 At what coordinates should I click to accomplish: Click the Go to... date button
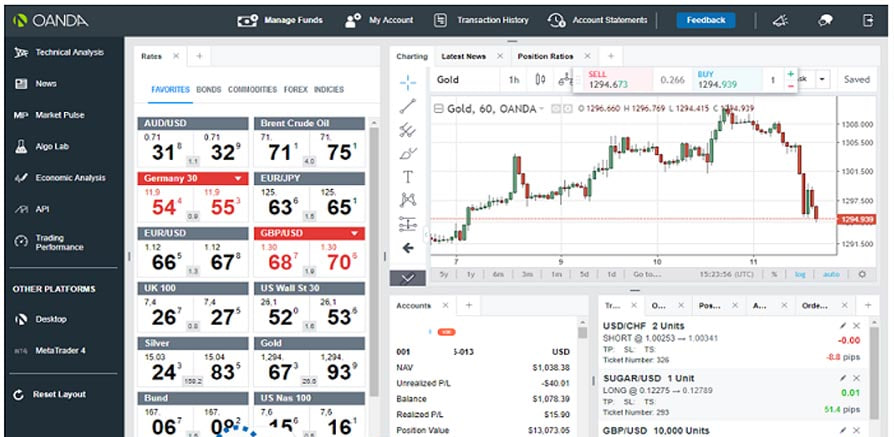(x=647, y=274)
